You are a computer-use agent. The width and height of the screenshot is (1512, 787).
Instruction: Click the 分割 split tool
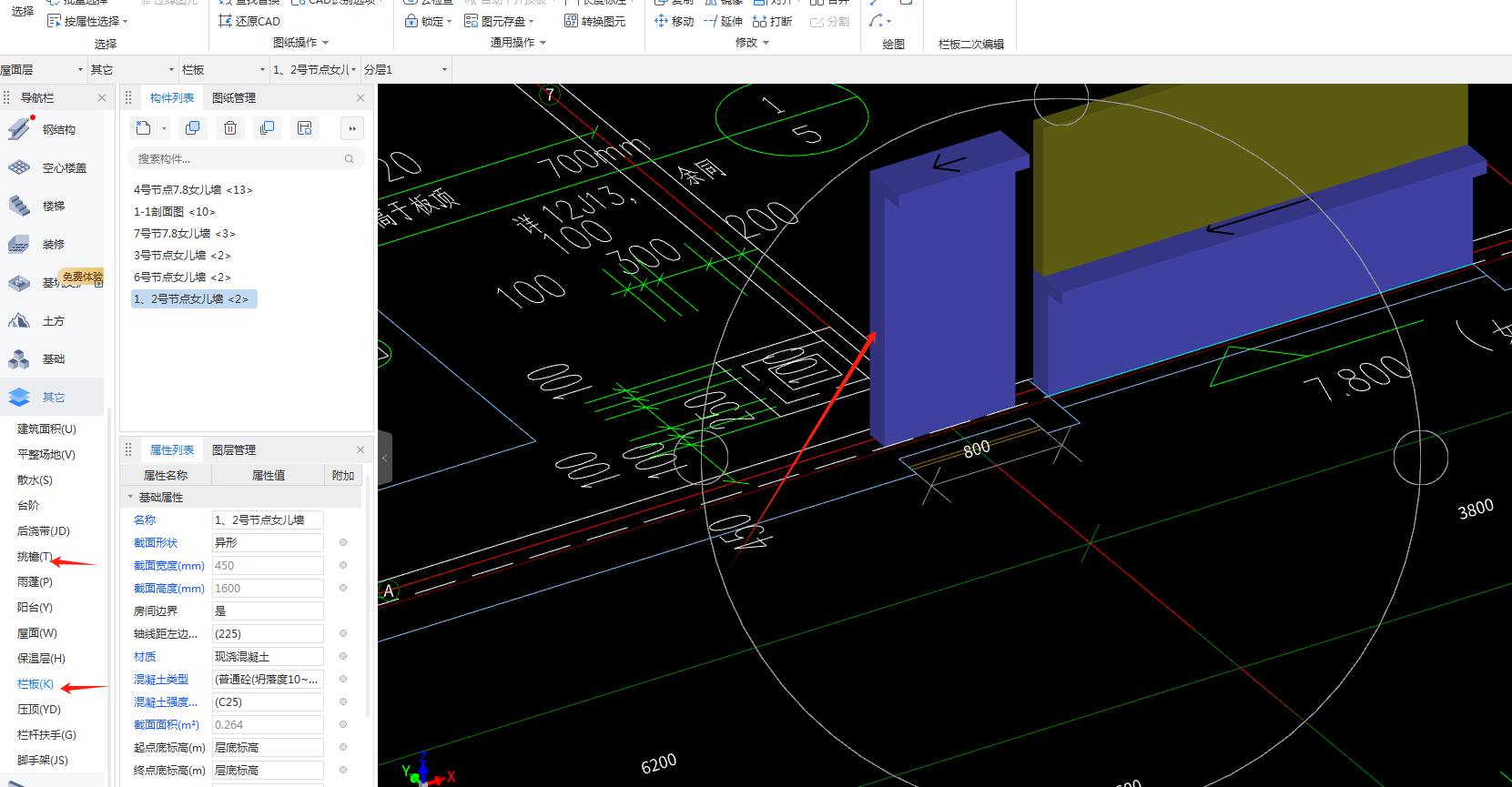[829, 21]
